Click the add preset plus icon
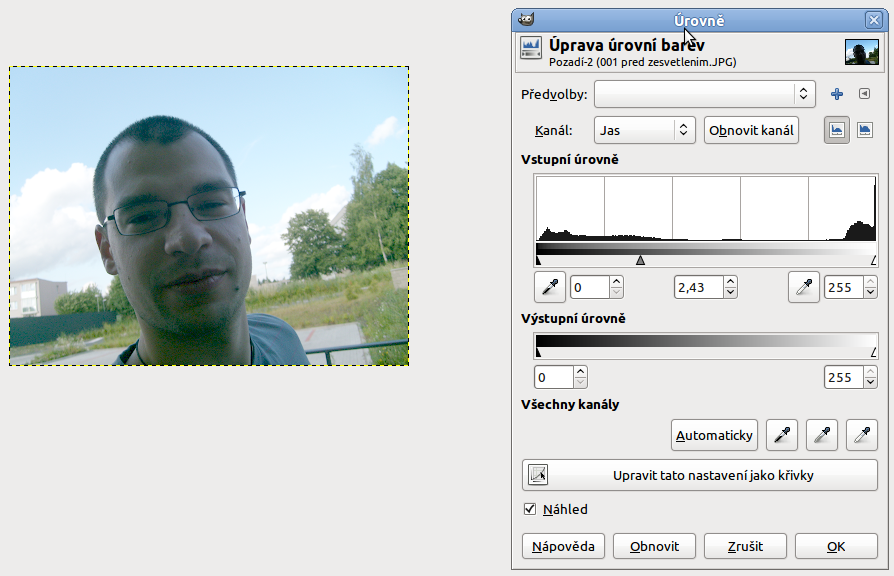894x576 pixels. tap(836, 94)
